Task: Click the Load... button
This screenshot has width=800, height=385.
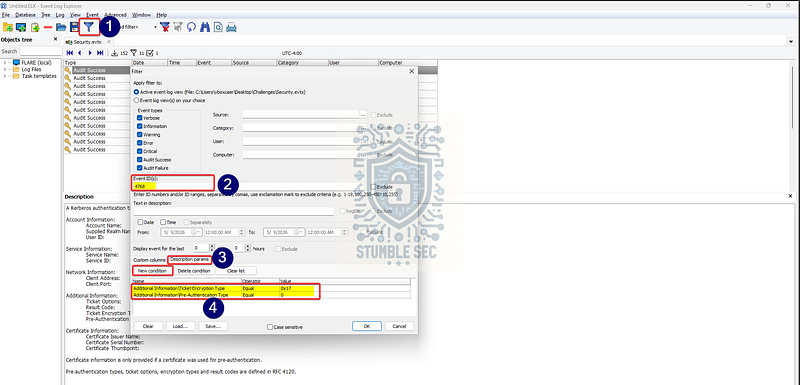Action: point(180,326)
